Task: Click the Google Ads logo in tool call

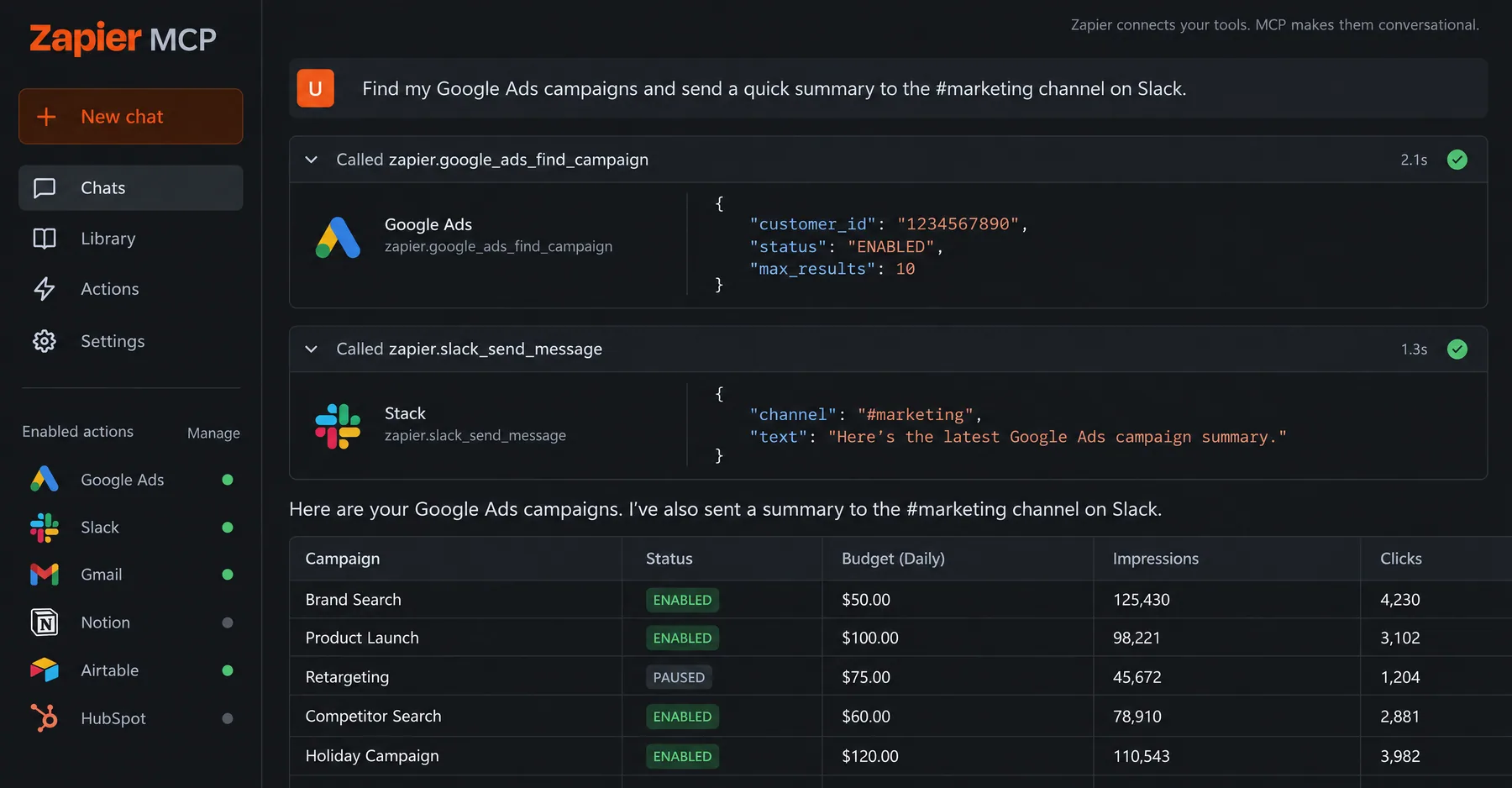Action: [338, 238]
